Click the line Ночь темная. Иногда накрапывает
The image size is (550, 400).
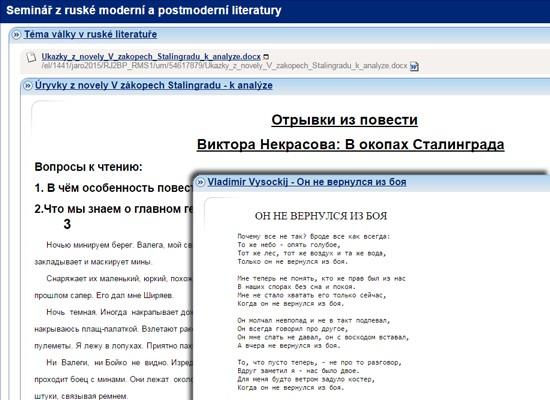[x=119, y=312]
